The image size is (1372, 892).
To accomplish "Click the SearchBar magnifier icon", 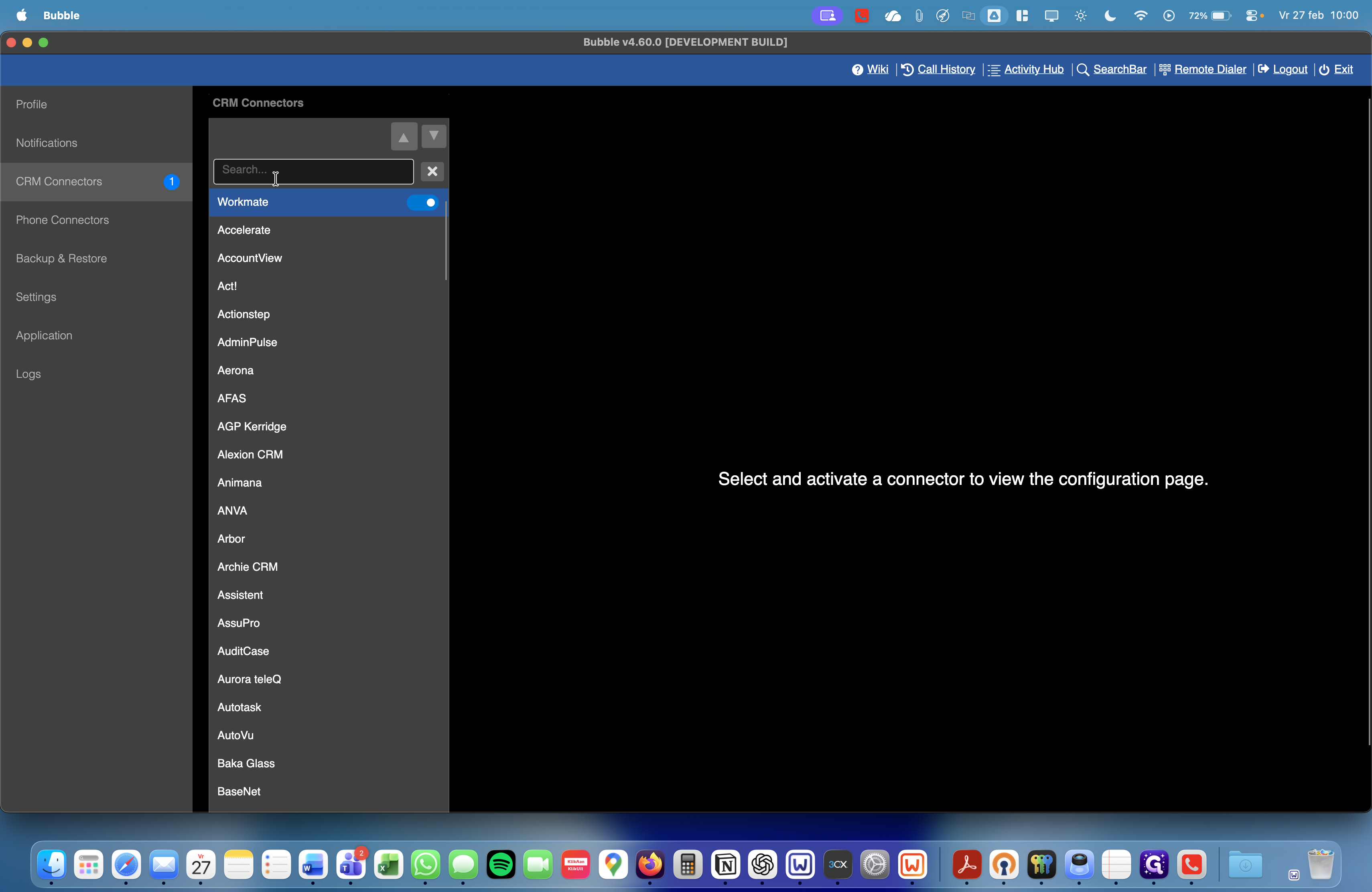I will [1083, 70].
